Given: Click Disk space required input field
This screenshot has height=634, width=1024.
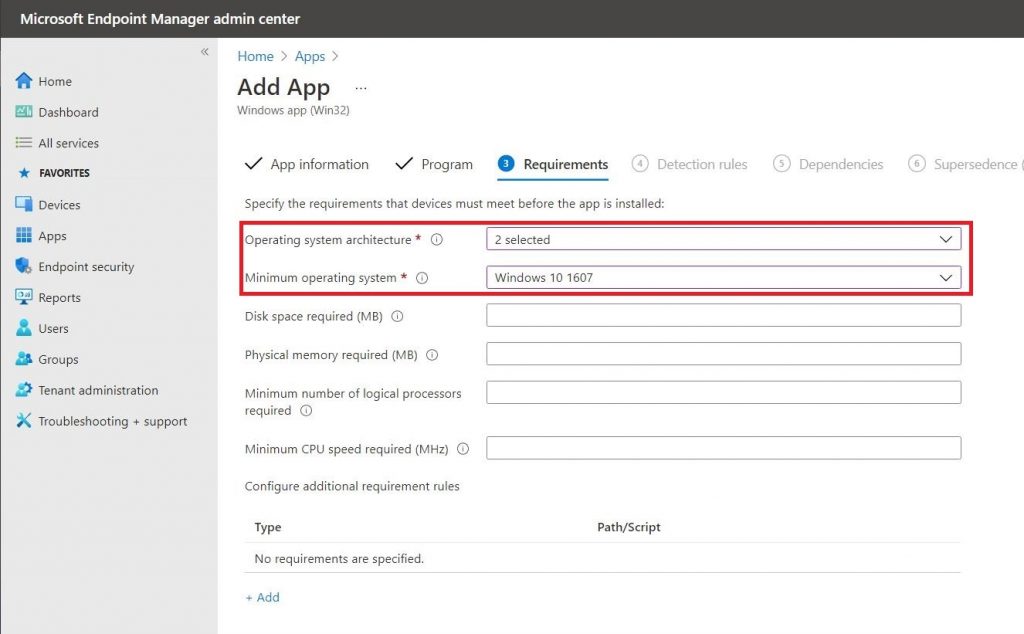Looking at the screenshot, I should (724, 315).
